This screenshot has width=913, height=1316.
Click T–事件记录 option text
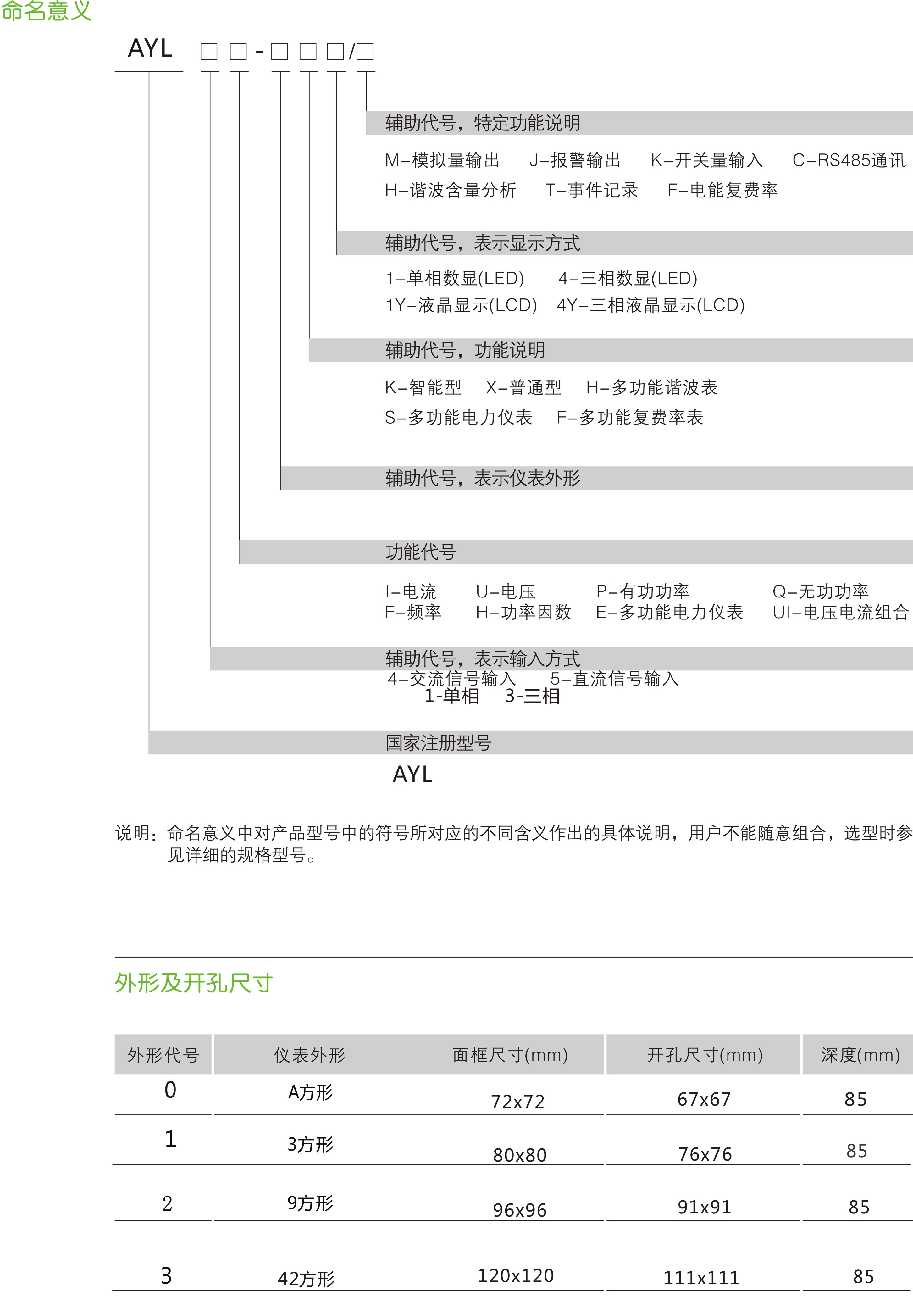591,190
